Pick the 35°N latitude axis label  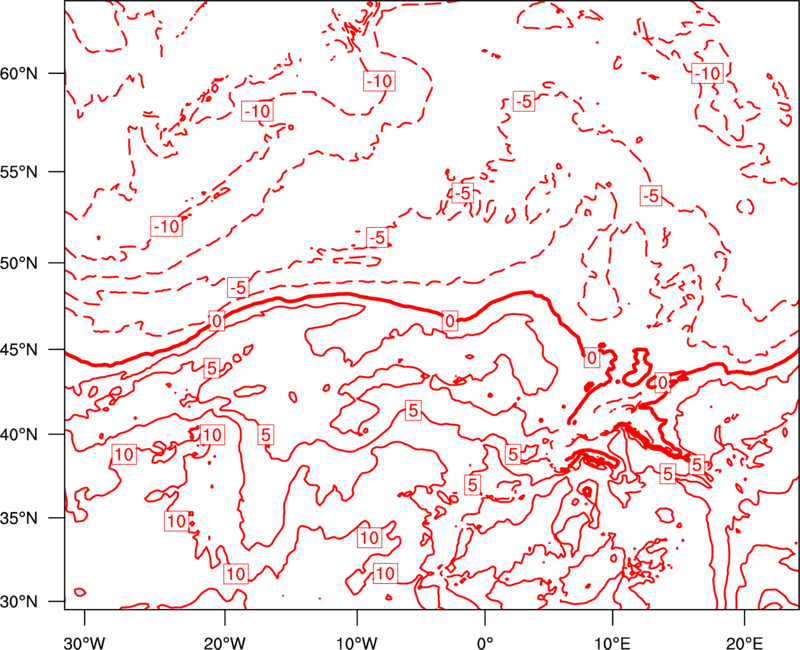(x=19, y=518)
